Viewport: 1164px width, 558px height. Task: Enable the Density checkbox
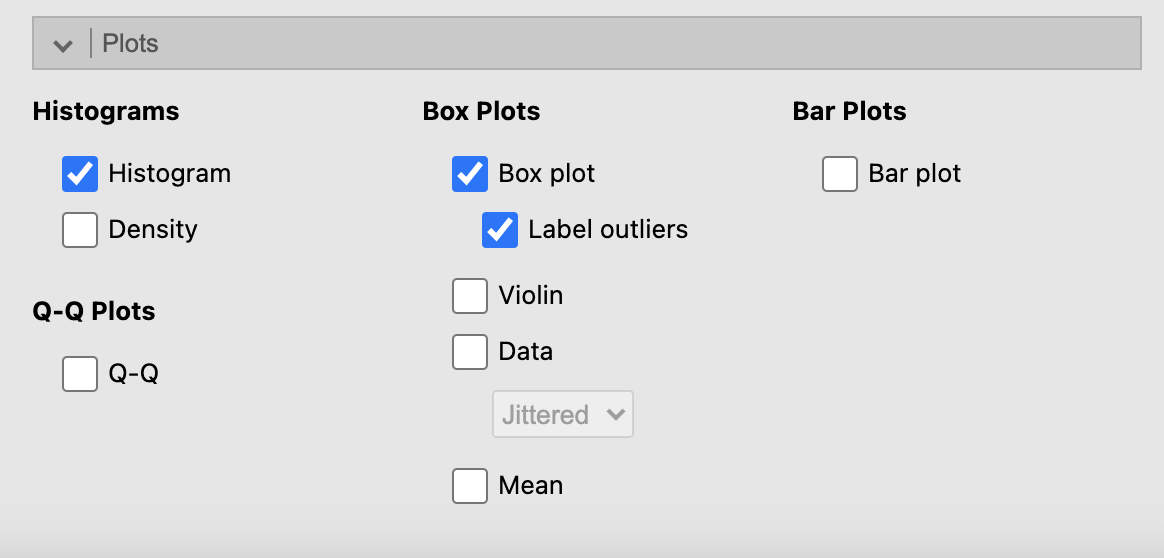[80, 230]
